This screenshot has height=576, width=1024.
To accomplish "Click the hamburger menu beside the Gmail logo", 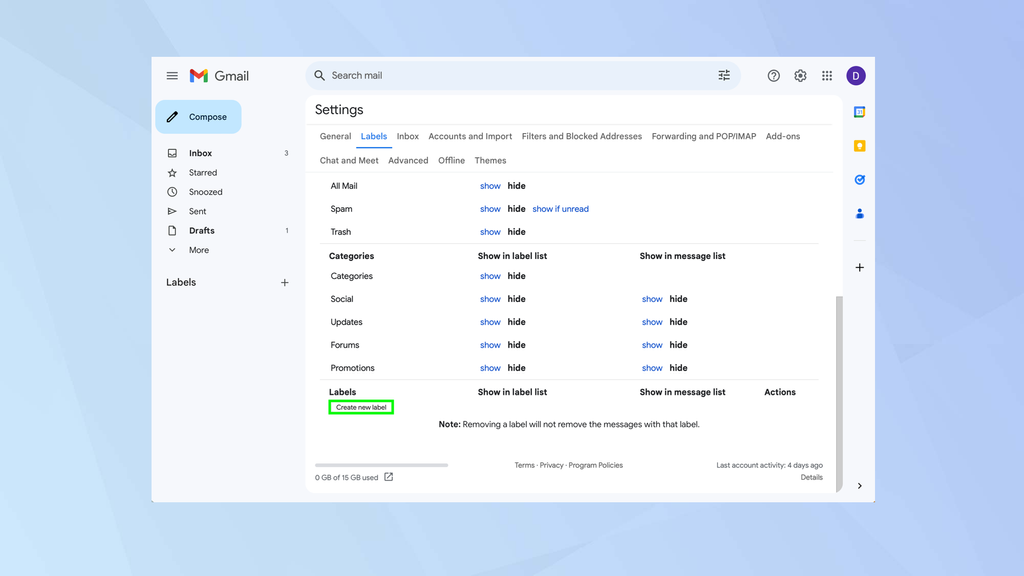I will (x=172, y=75).
